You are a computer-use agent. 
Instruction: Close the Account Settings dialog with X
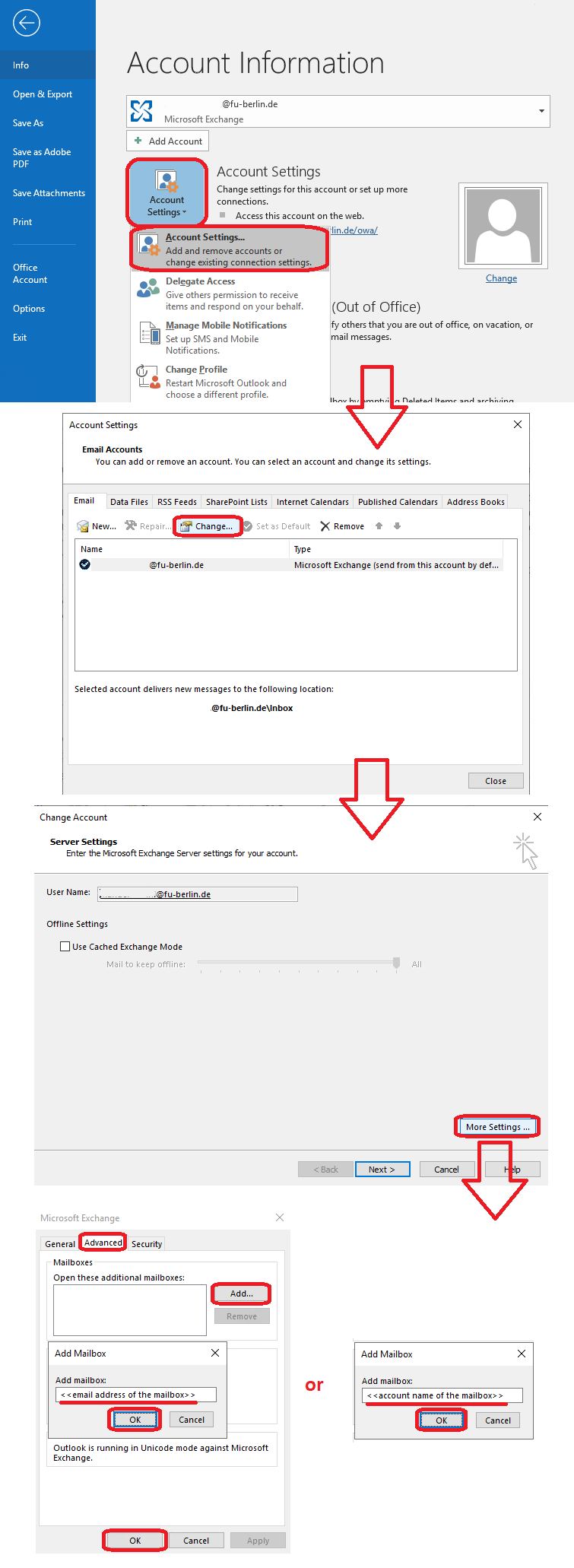coord(518,424)
